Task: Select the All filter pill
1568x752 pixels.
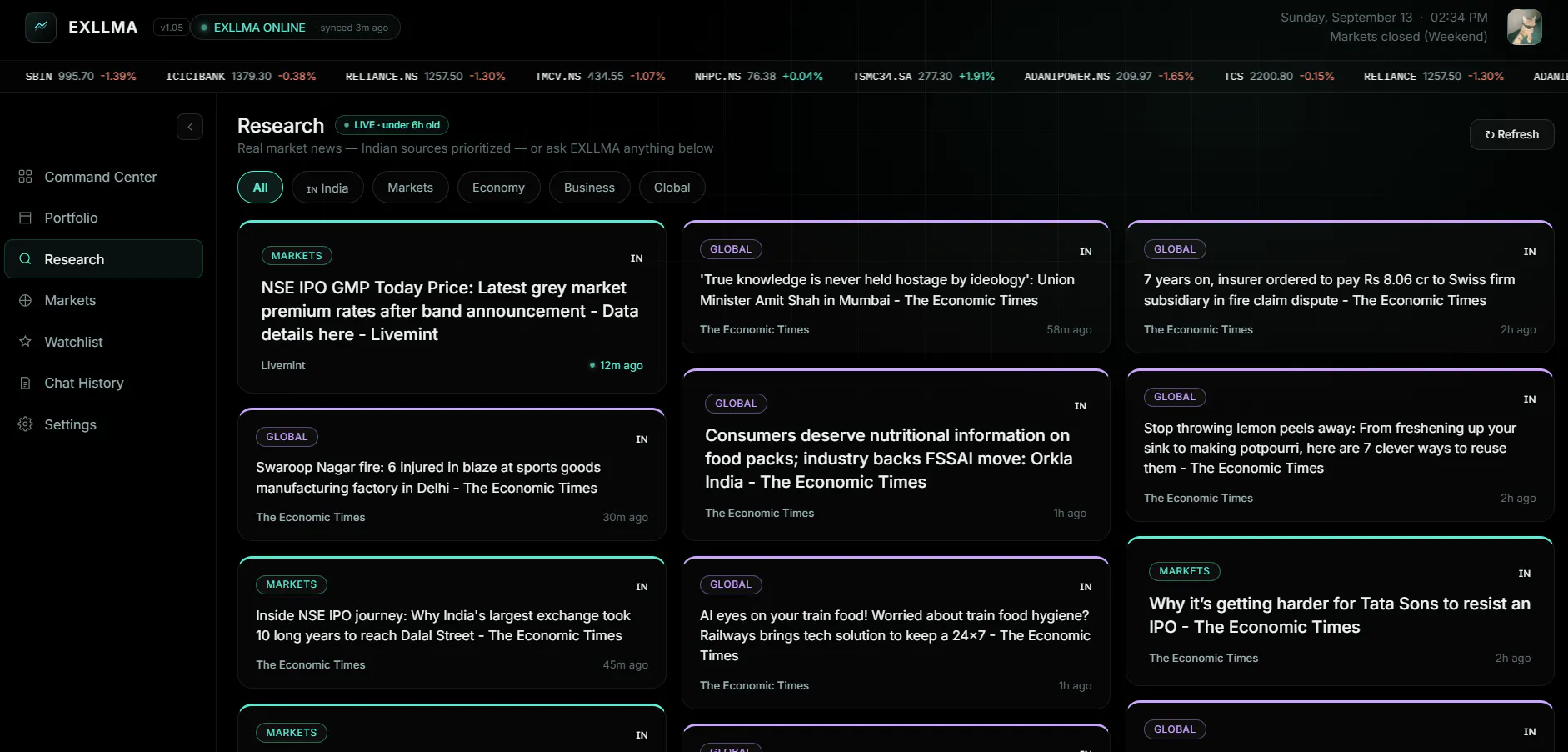Action: 260,188
